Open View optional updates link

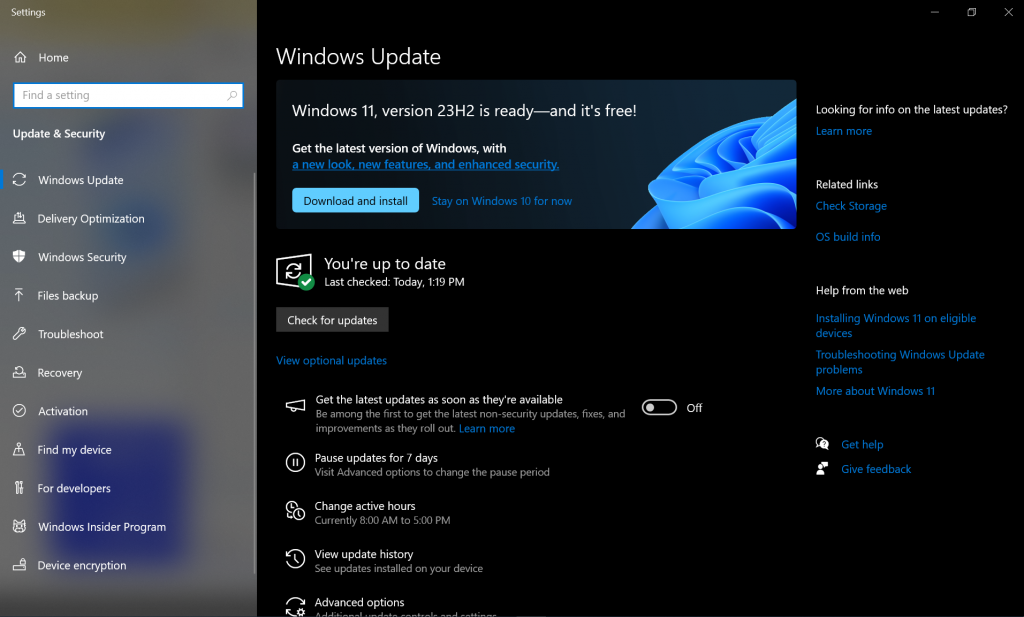(x=331, y=360)
